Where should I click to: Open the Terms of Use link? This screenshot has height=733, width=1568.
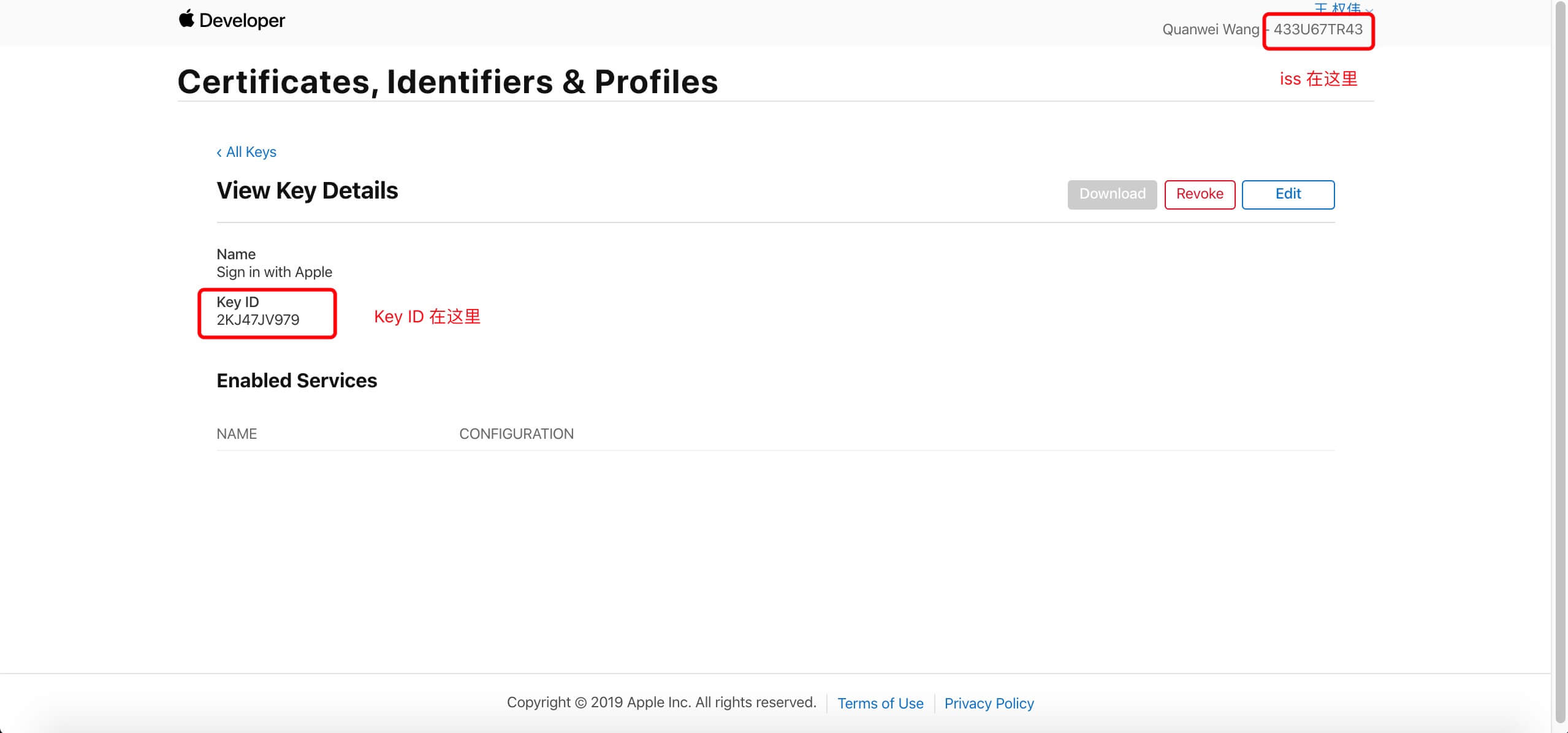(880, 703)
